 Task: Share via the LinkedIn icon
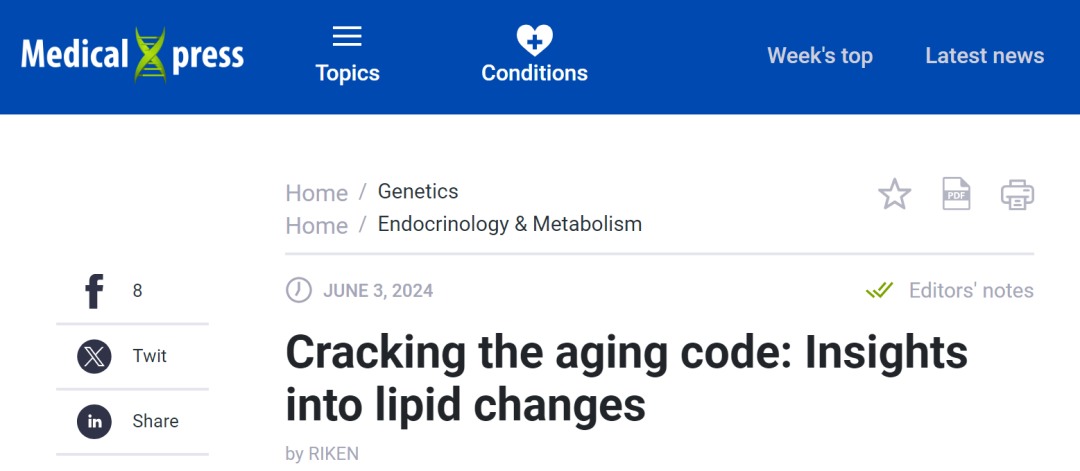[x=94, y=422]
